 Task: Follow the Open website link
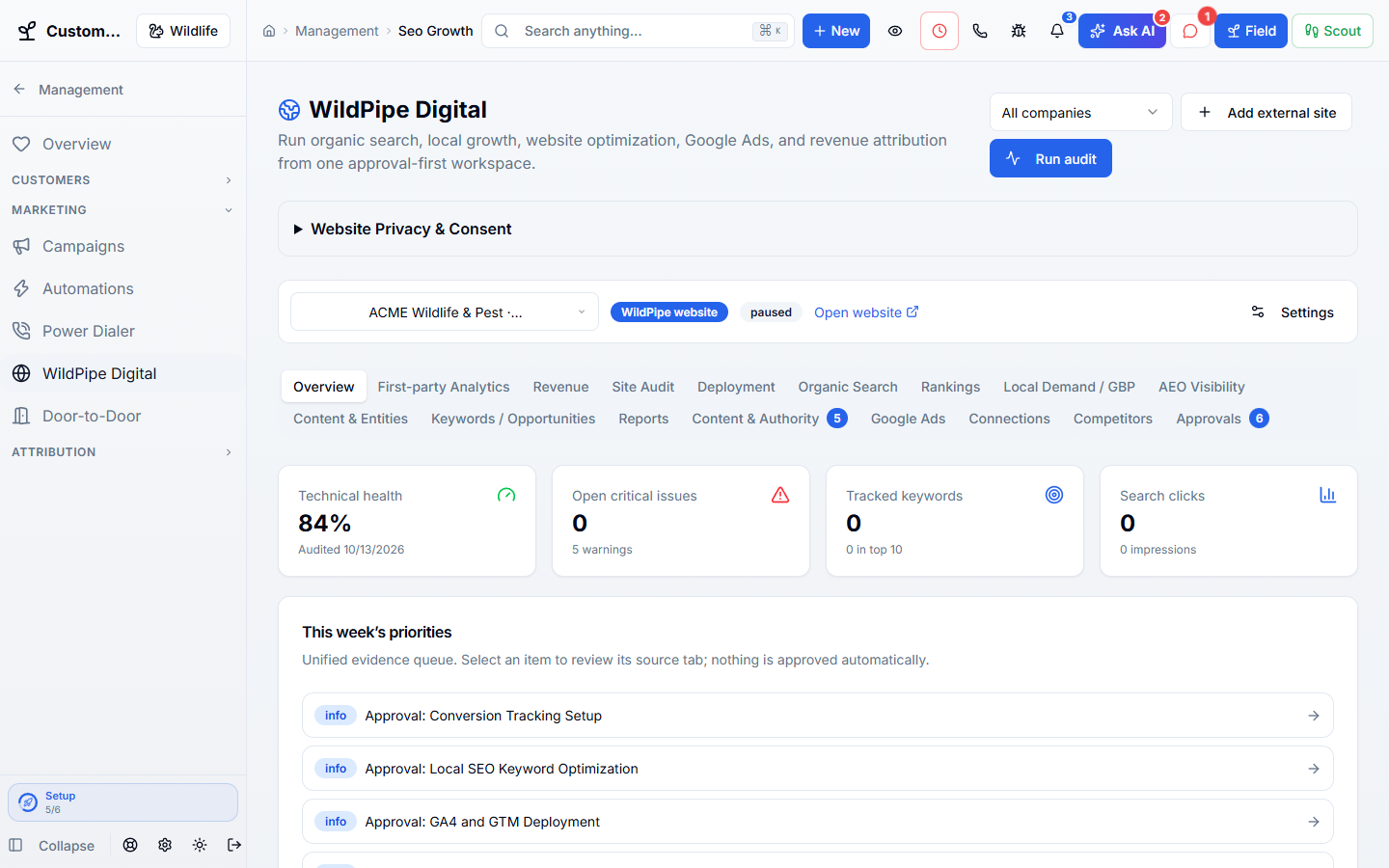click(x=866, y=312)
